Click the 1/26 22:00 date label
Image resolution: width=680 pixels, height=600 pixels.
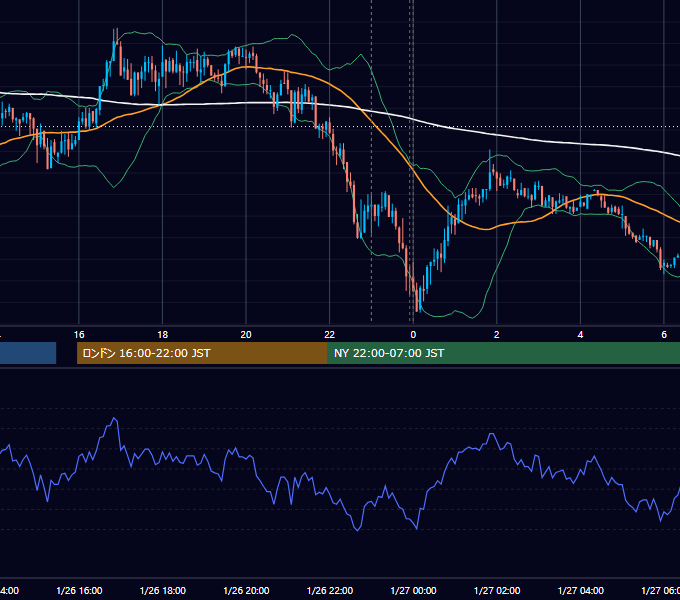(330, 590)
